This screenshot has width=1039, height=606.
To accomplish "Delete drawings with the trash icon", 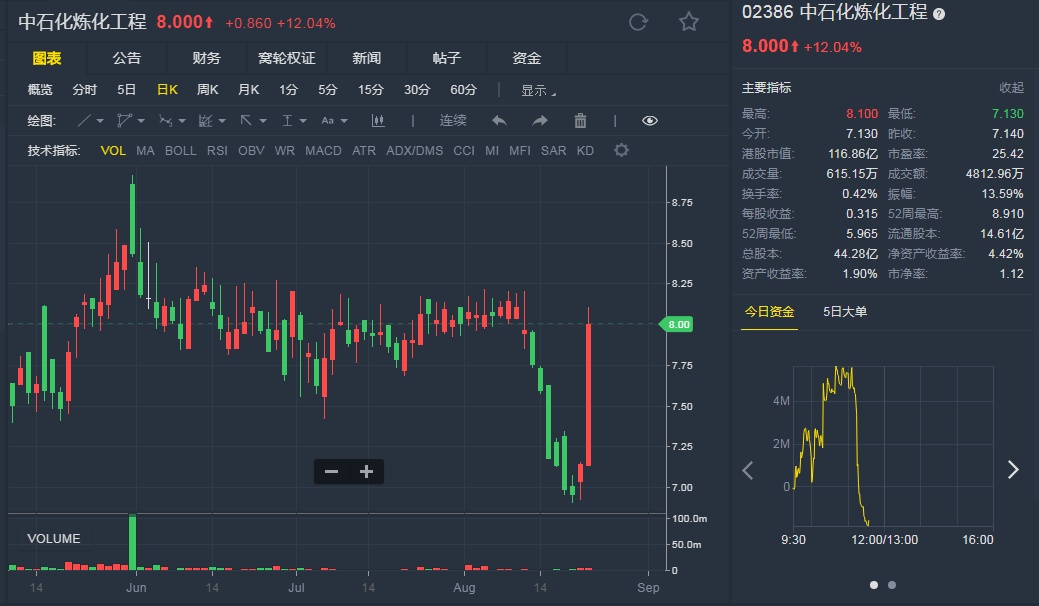I will (580, 121).
